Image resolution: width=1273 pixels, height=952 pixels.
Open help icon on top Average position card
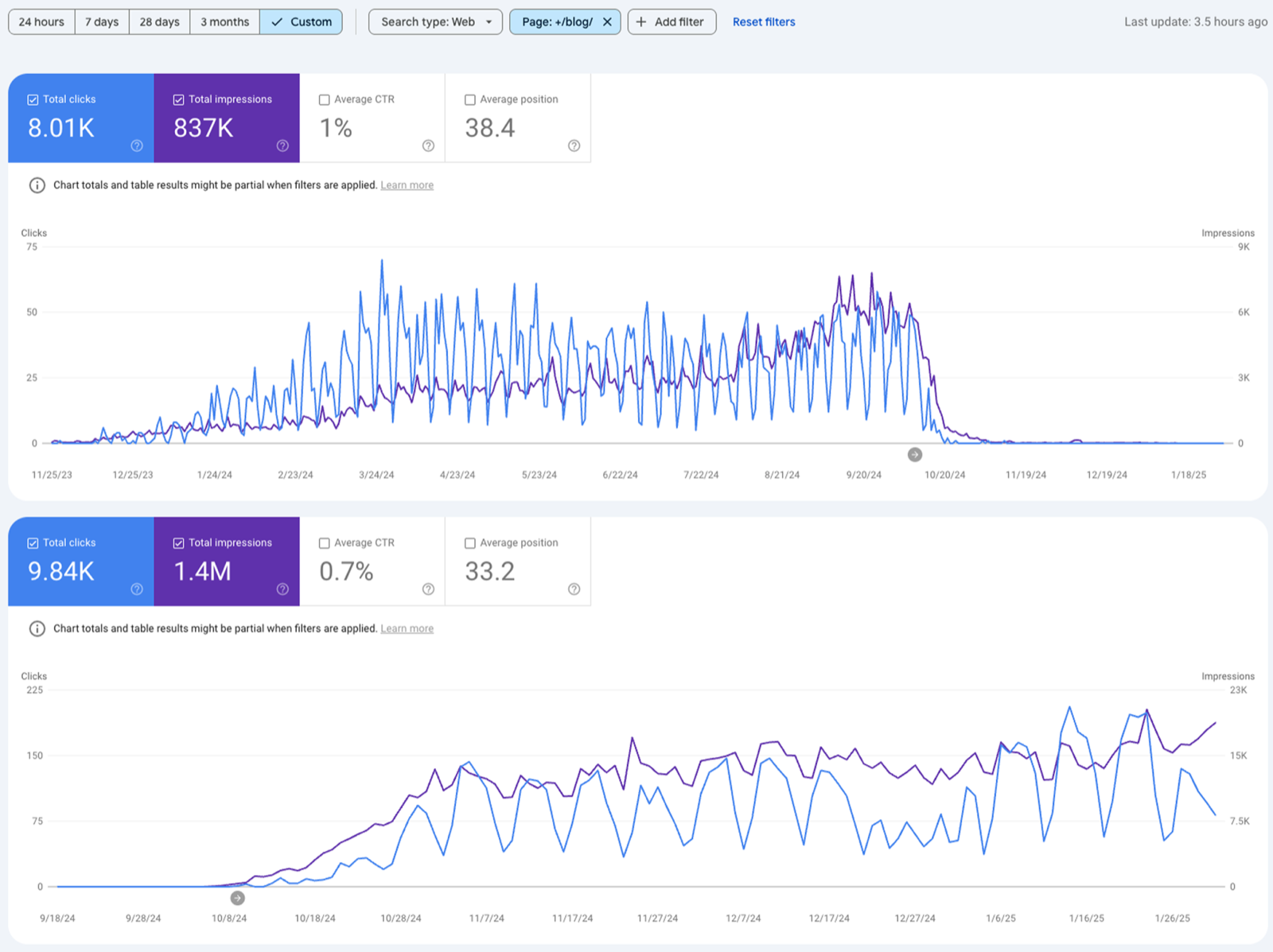[x=574, y=146]
